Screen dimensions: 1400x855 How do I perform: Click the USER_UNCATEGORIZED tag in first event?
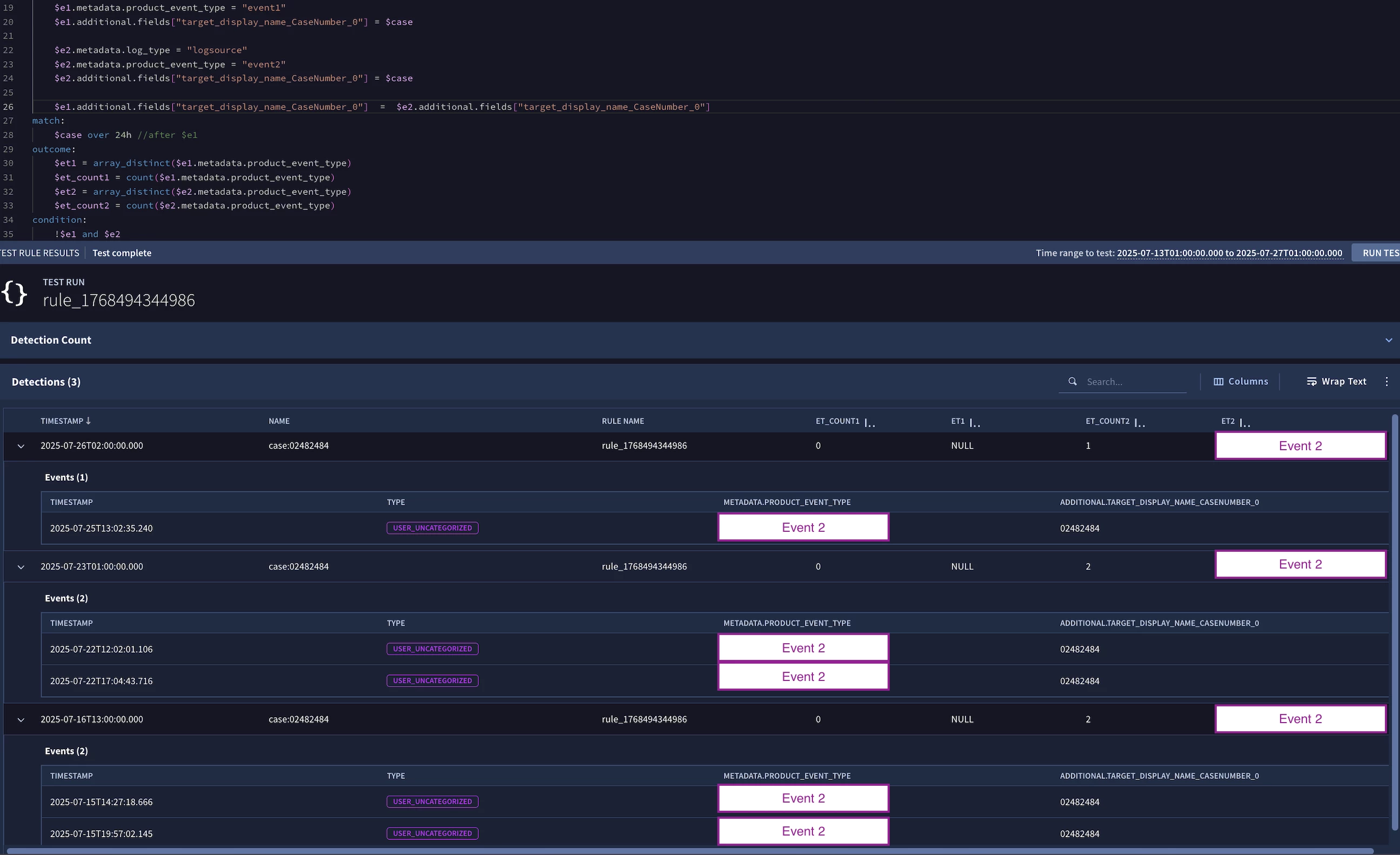[x=432, y=528]
